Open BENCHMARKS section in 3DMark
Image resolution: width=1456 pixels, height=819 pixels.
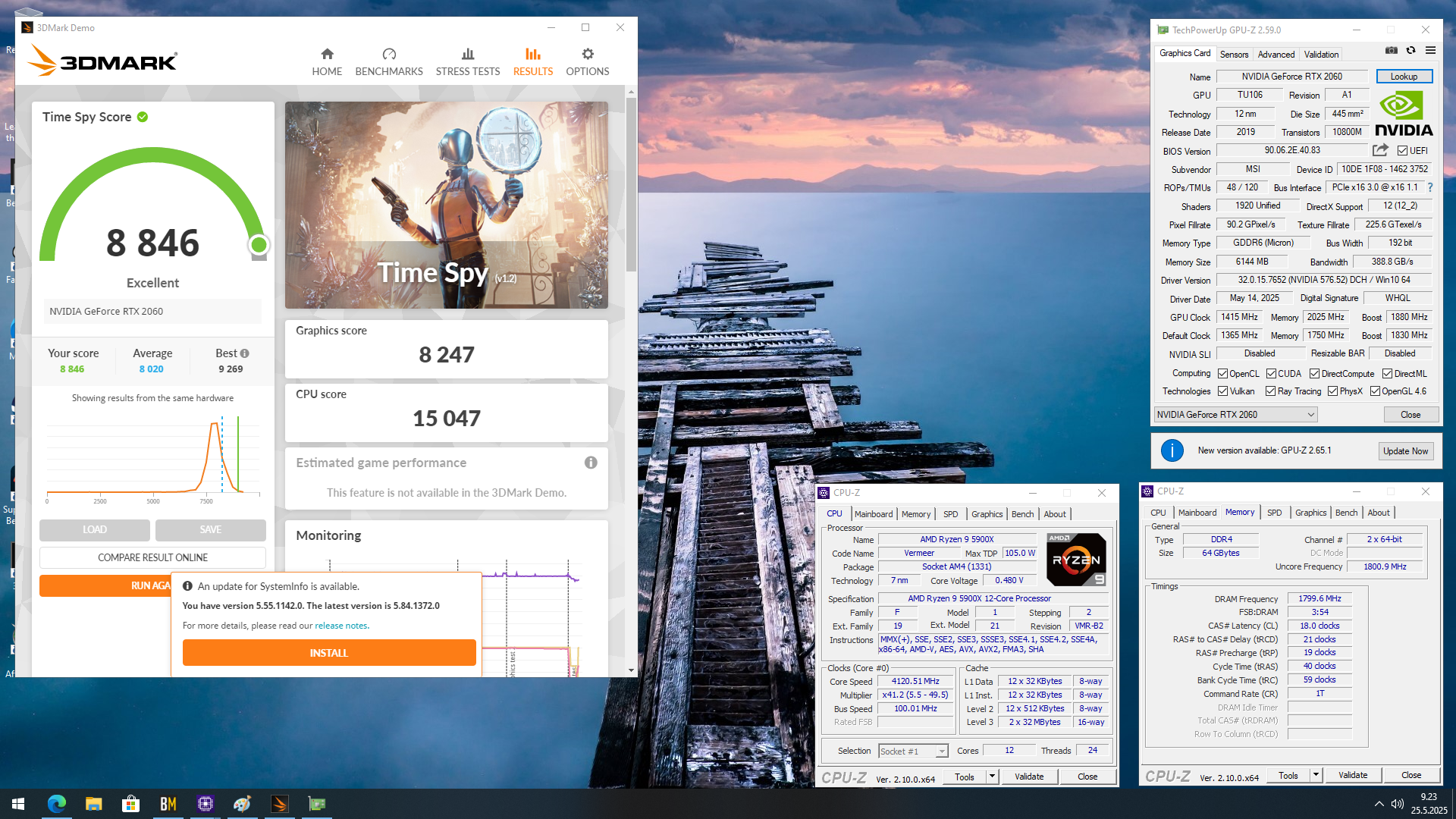[x=389, y=62]
